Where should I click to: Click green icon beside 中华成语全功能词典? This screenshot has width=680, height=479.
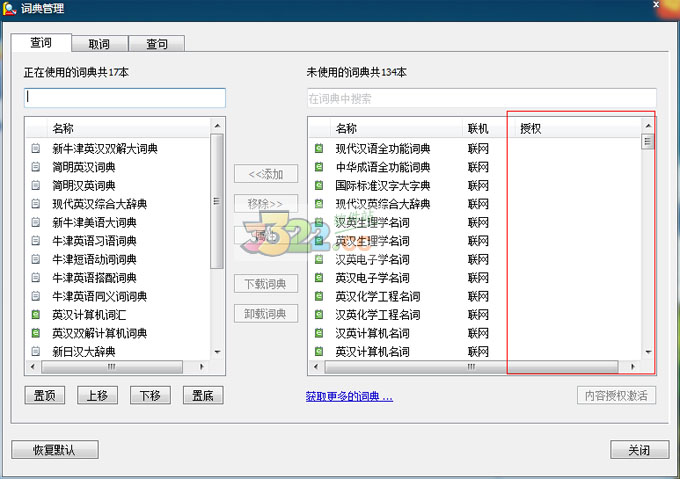coord(319,167)
